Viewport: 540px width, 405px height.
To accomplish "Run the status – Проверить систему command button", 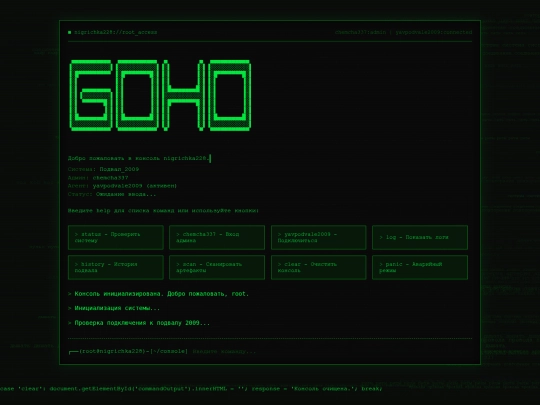I will pyautogui.click(x=116, y=237).
